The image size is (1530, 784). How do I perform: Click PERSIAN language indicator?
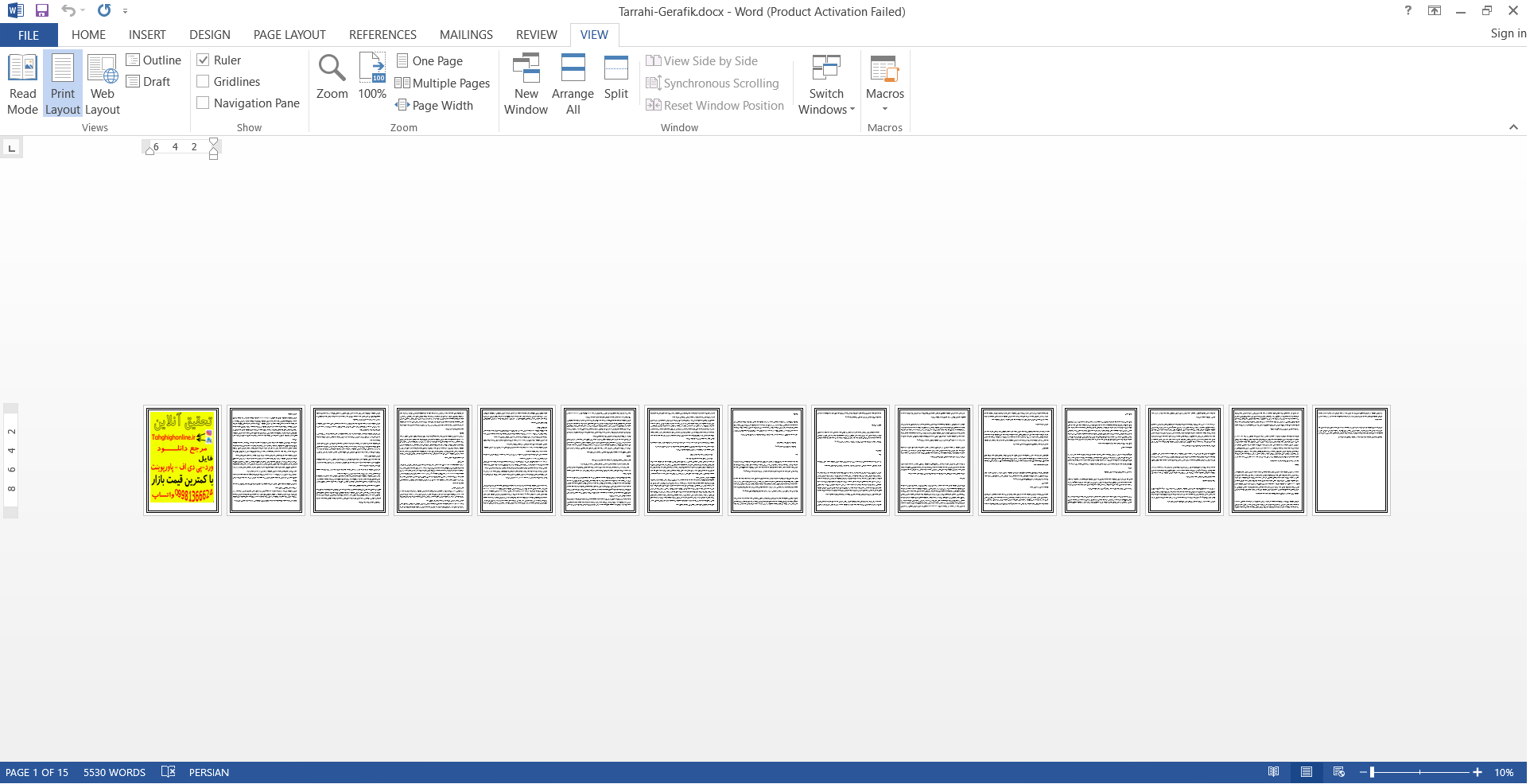click(x=209, y=773)
